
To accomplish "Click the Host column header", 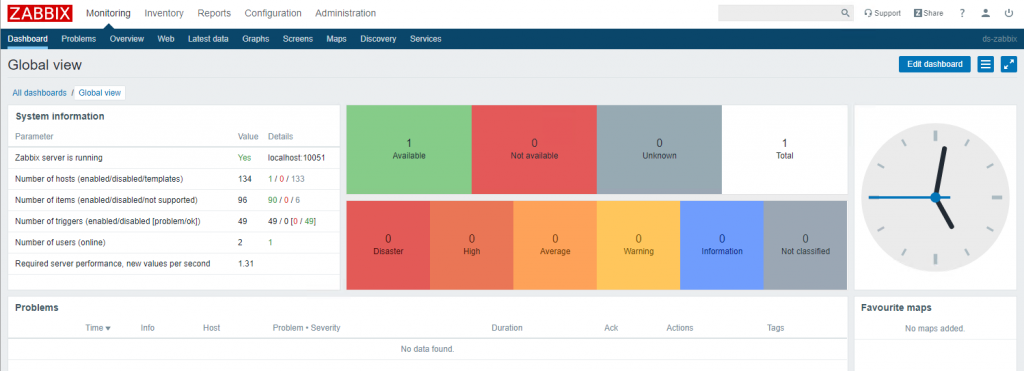I will (212, 328).
